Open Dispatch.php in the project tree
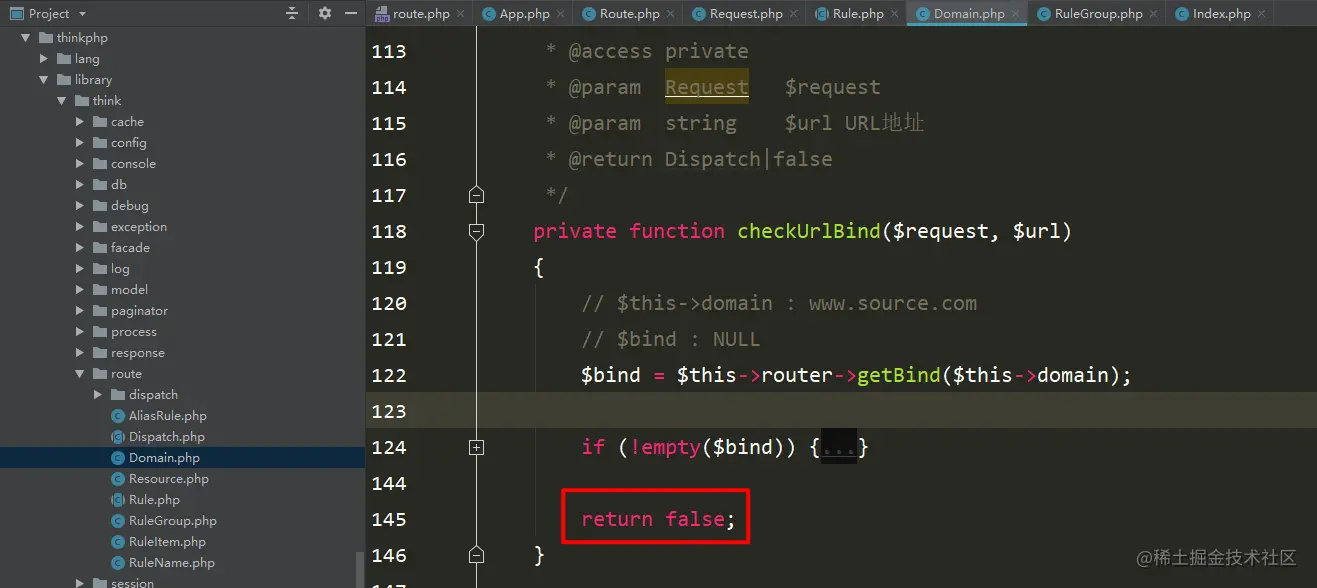This screenshot has height=588, width=1317. click(x=166, y=437)
